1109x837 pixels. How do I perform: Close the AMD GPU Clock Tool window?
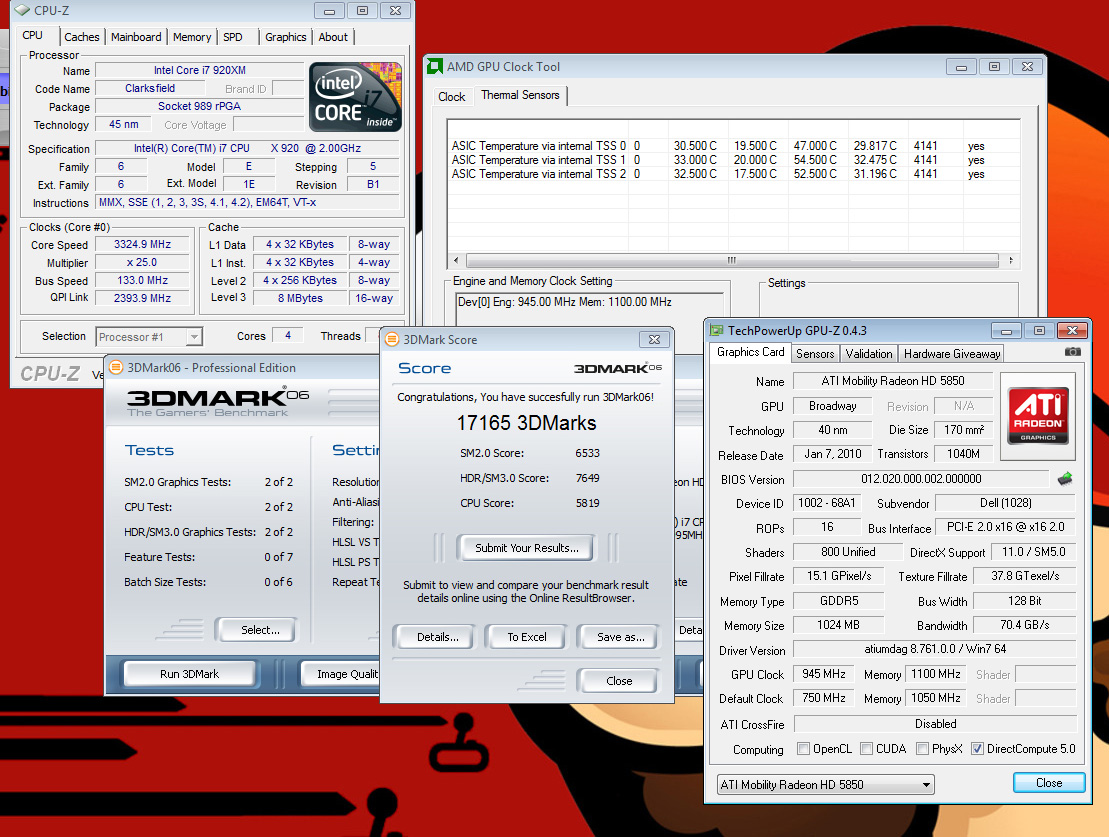point(1028,67)
